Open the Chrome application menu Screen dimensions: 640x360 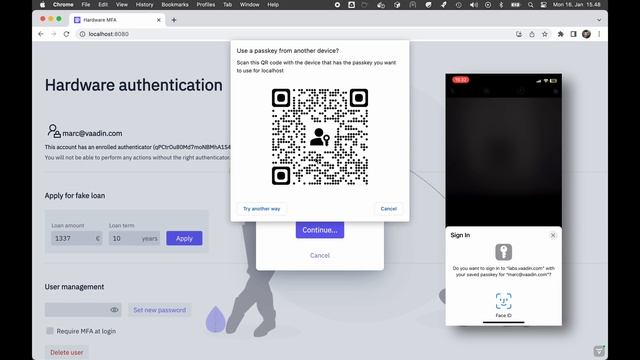(63, 5)
